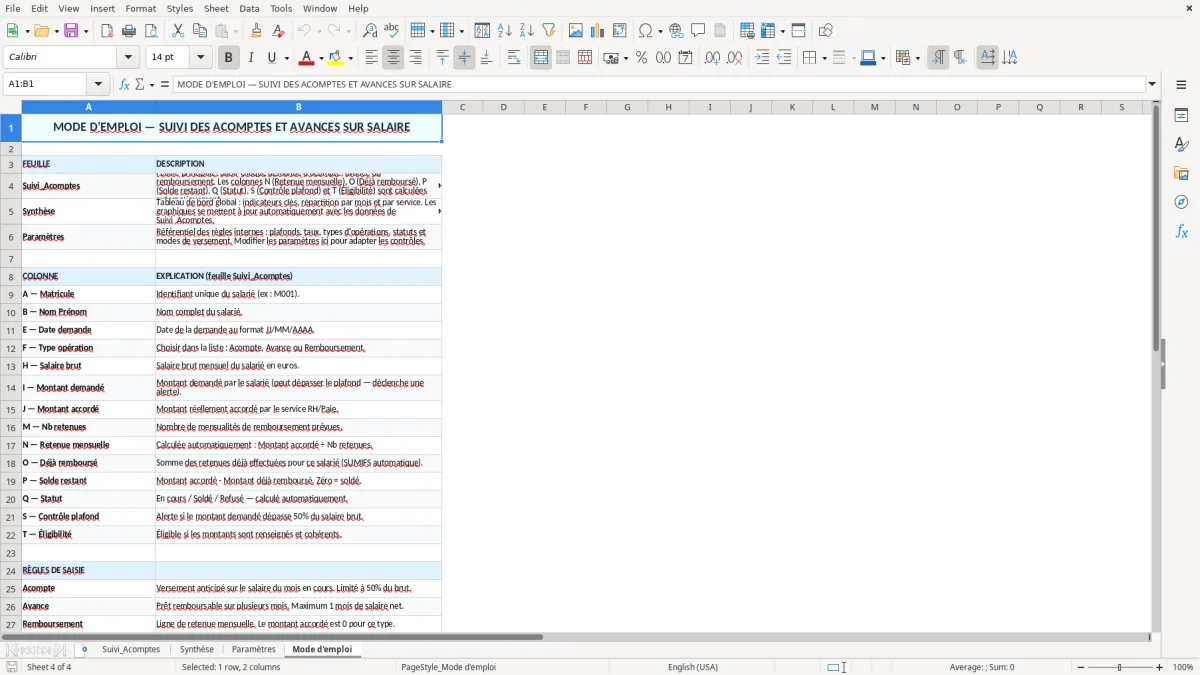Viewport: 1200px width, 675px height.
Task: Click the Insert Special Character omega icon
Action: 646,31
